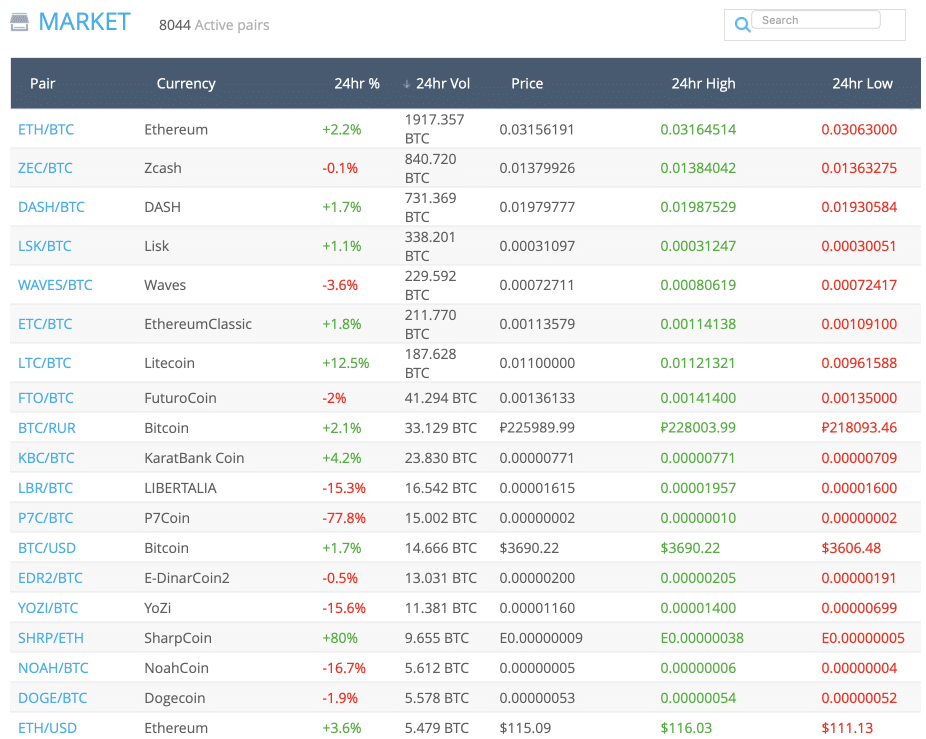
Task: Click the 1917.357 BTC volume cell
Action: (x=434, y=129)
